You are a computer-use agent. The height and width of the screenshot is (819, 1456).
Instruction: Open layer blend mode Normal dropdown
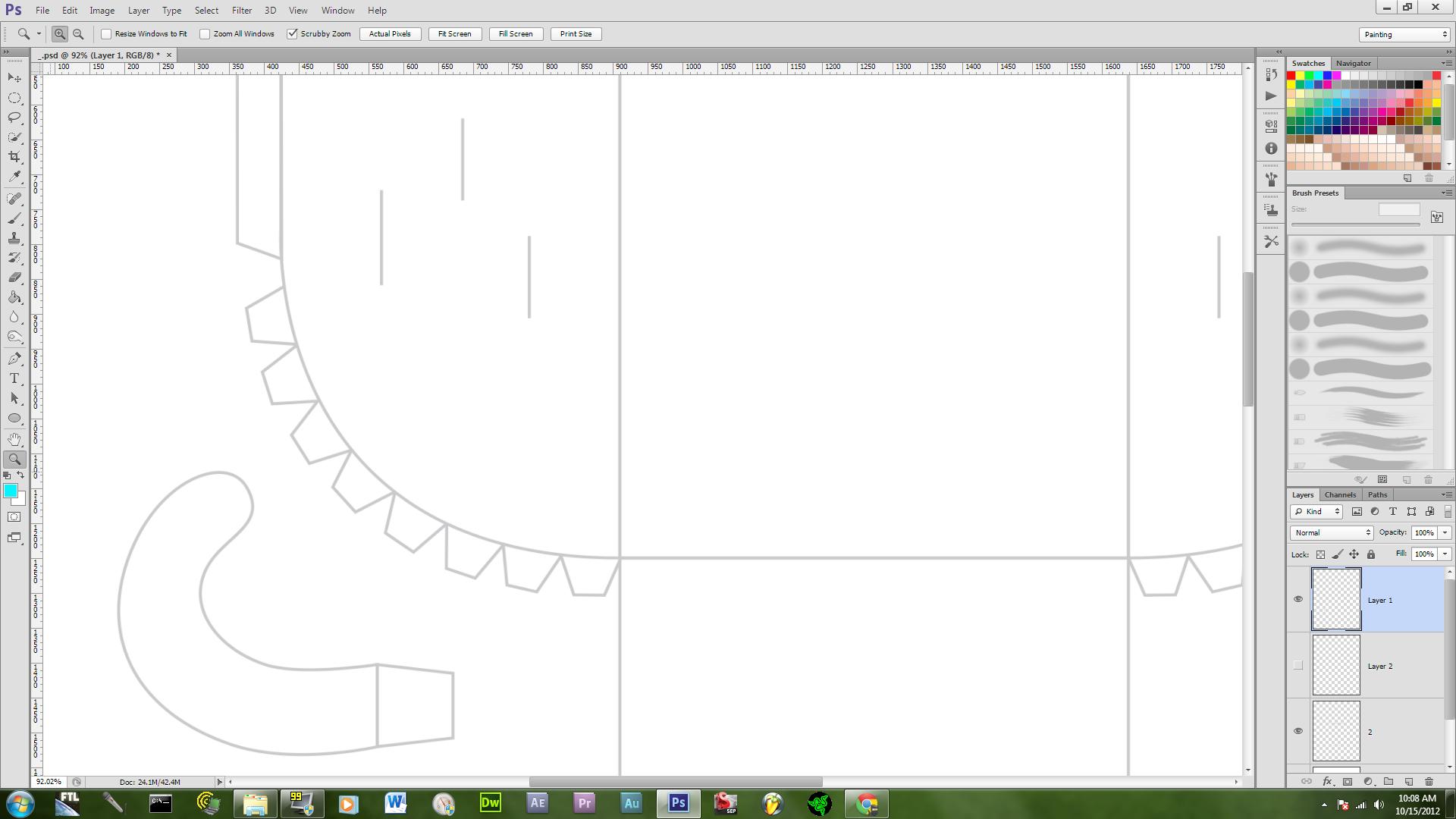(x=1332, y=532)
